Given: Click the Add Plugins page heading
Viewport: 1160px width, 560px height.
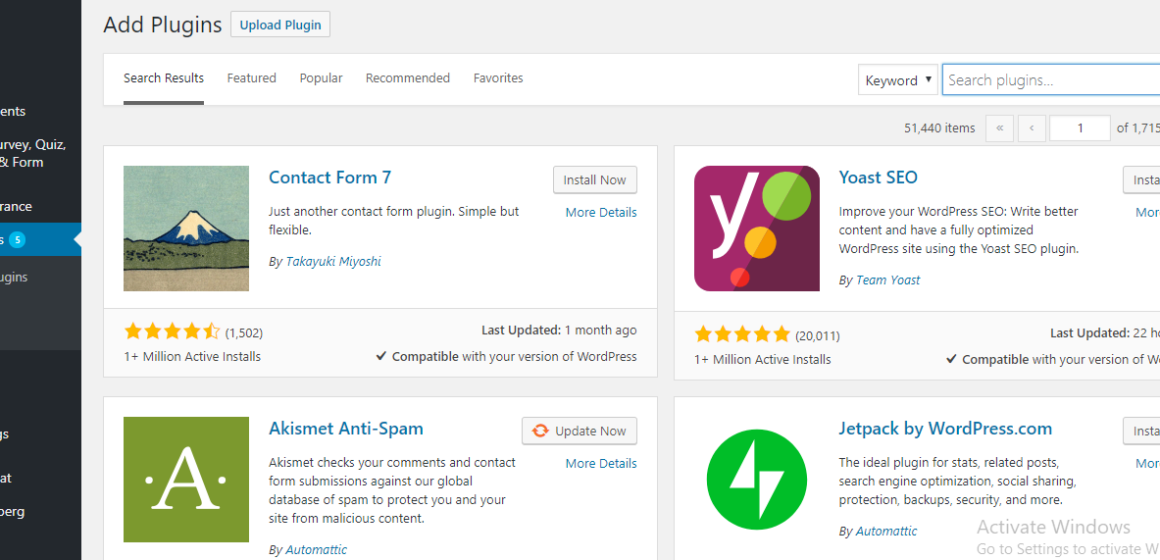Looking at the screenshot, I should [x=163, y=24].
